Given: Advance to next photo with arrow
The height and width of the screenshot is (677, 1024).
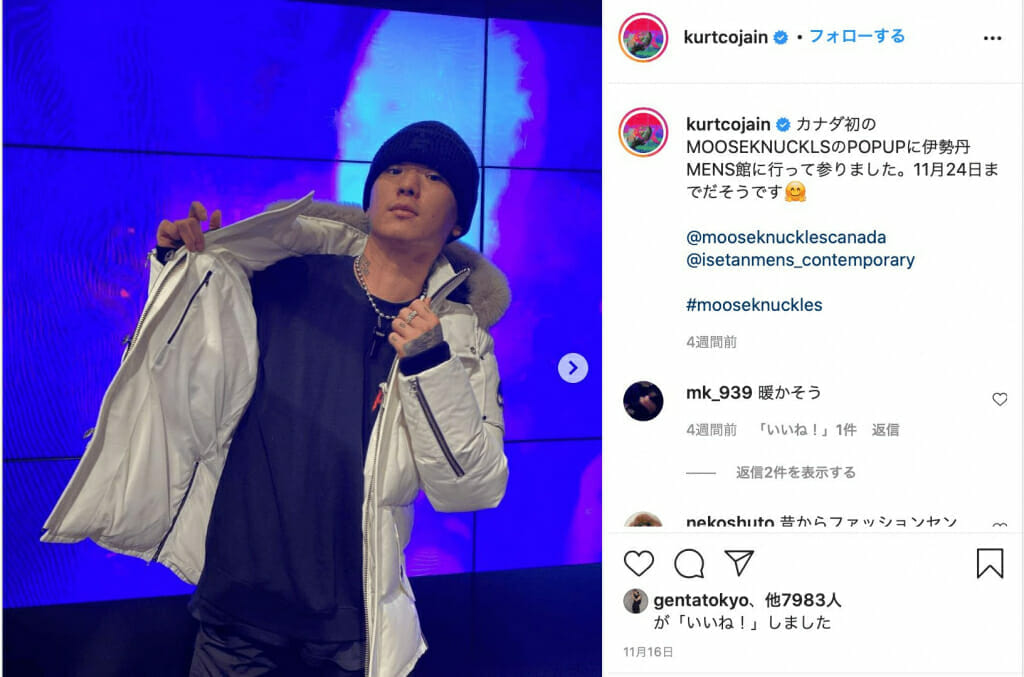Looking at the screenshot, I should point(573,368).
